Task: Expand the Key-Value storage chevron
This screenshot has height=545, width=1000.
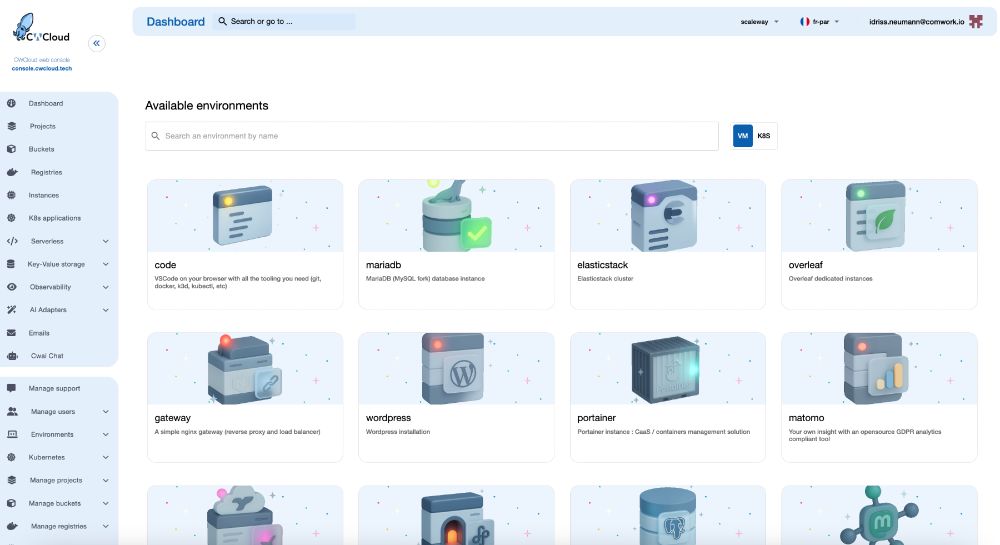Action: (105, 264)
